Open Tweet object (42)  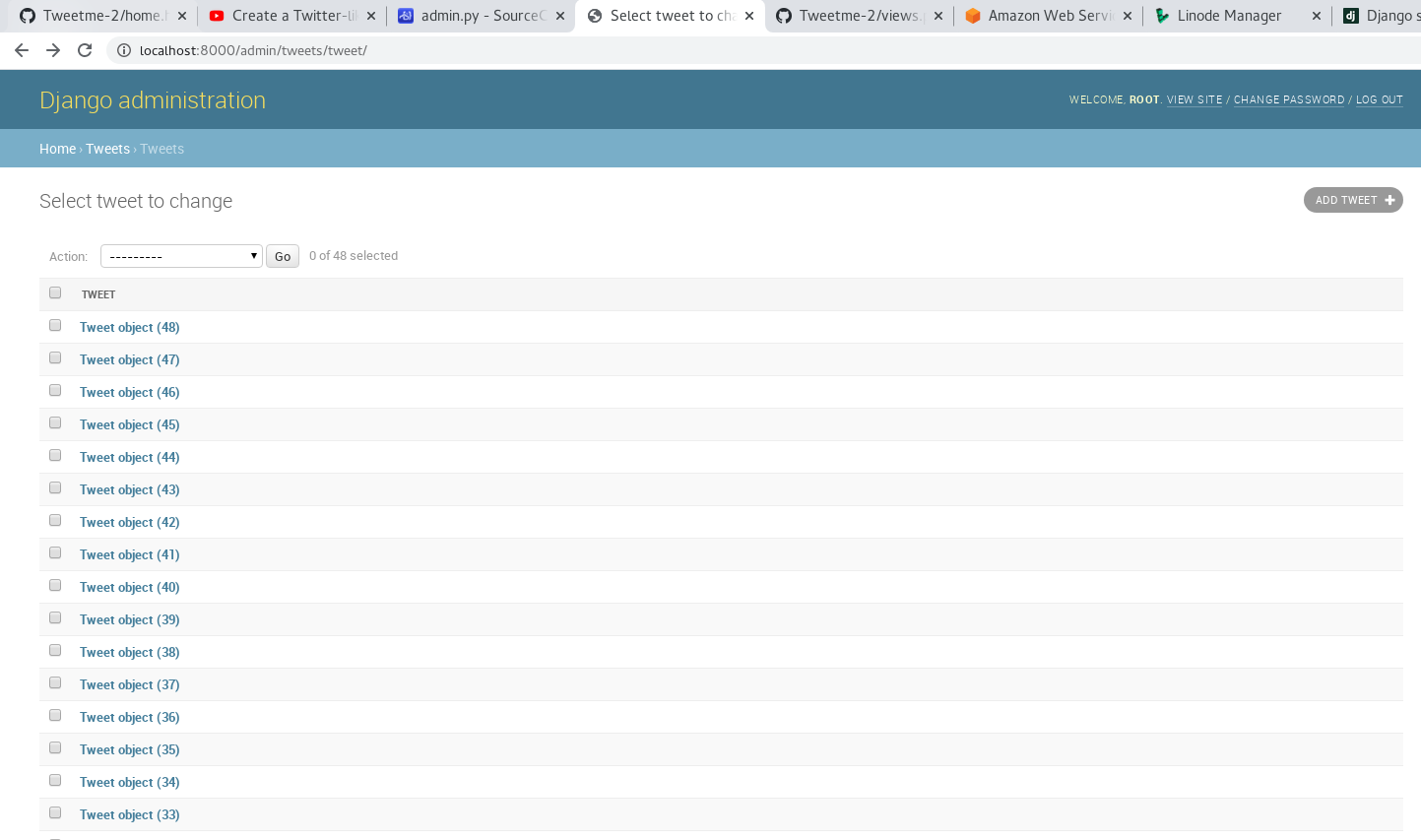pyautogui.click(x=130, y=522)
